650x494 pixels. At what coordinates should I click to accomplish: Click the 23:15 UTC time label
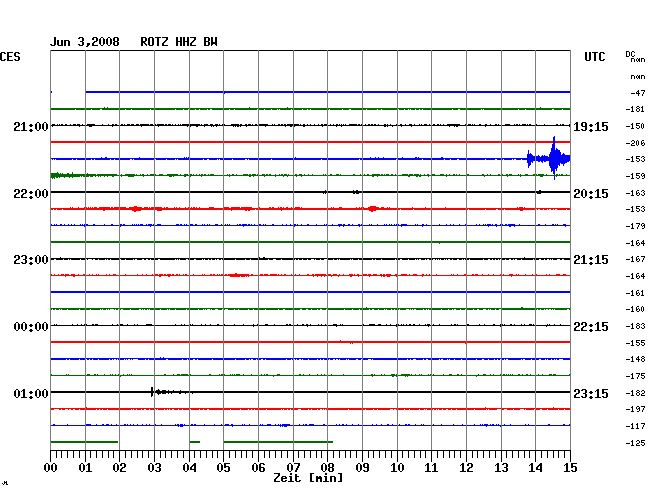point(591,393)
